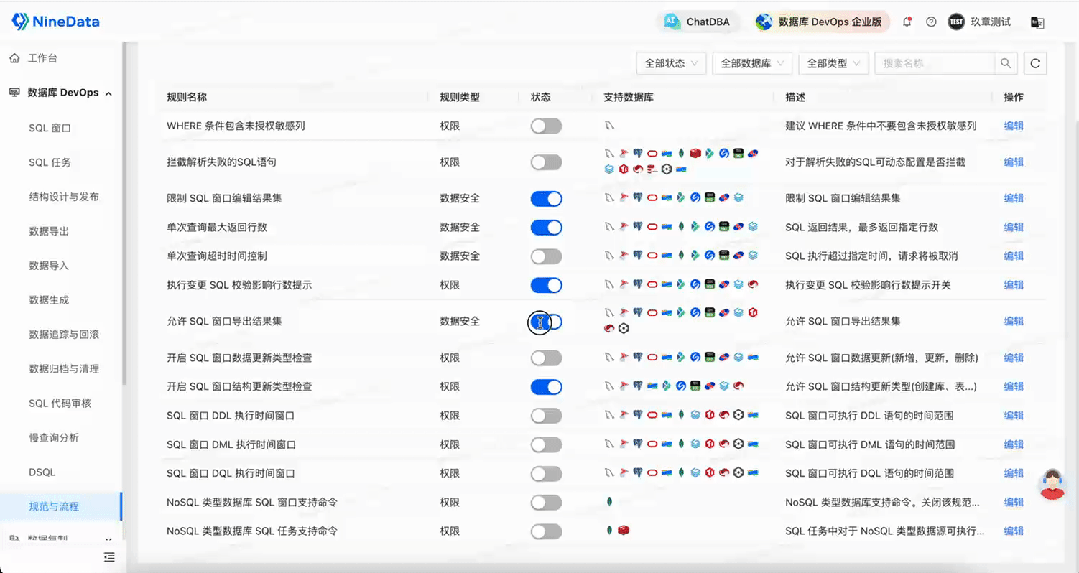Screen dimensions: 1079x573
Task: Select 慢查询分析 in the sidebar
Action: [54, 437]
